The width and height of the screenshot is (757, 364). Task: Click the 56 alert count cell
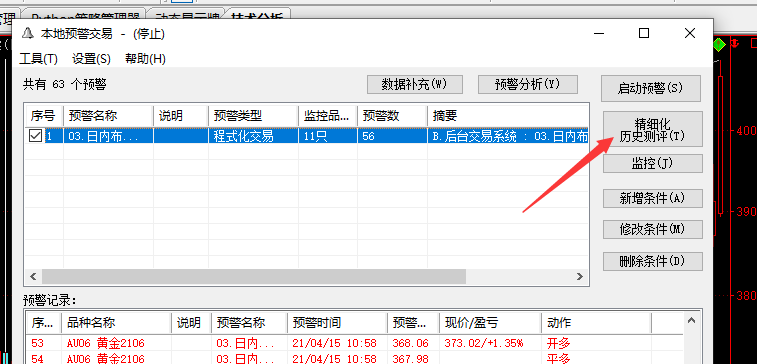point(392,136)
